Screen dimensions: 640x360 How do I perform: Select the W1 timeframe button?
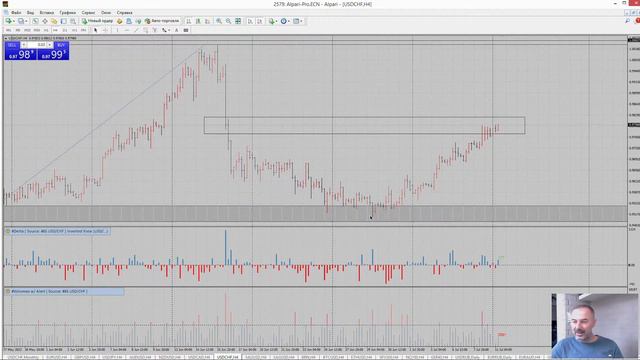click(x=74, y=30)
